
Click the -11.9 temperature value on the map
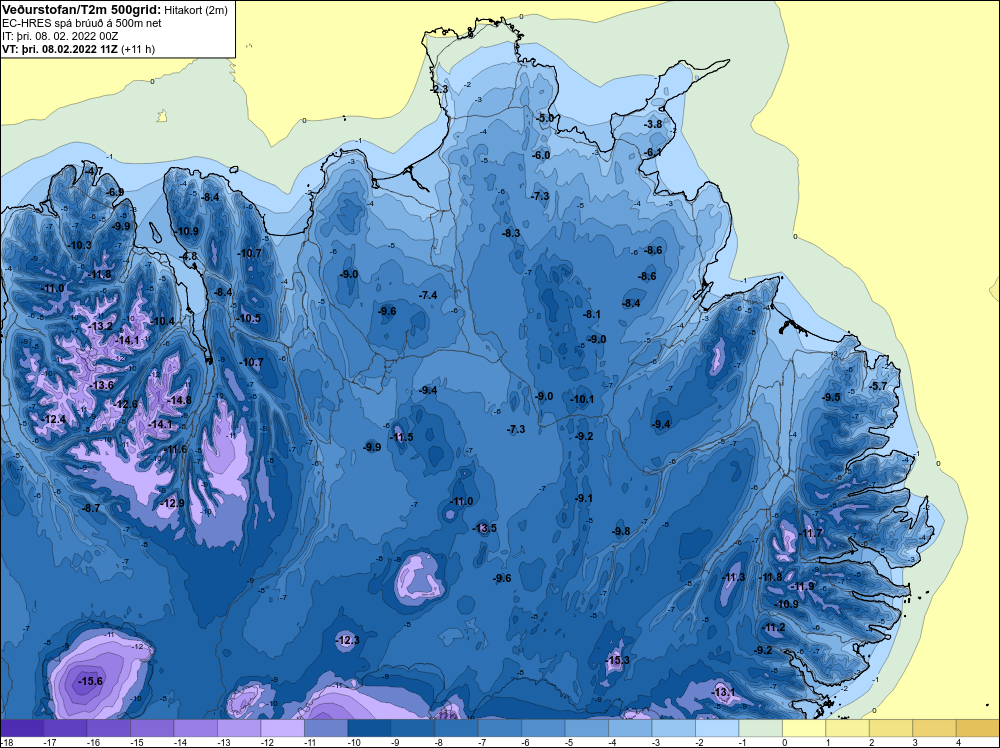(x=802, y=586)
